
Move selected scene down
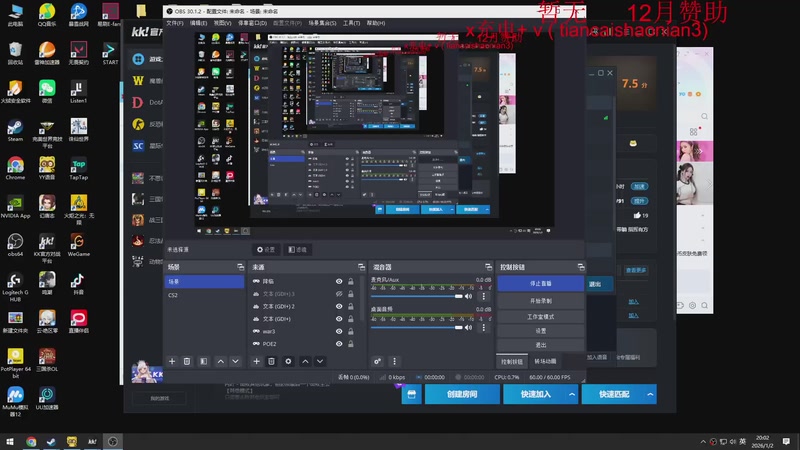click(235, 361)
